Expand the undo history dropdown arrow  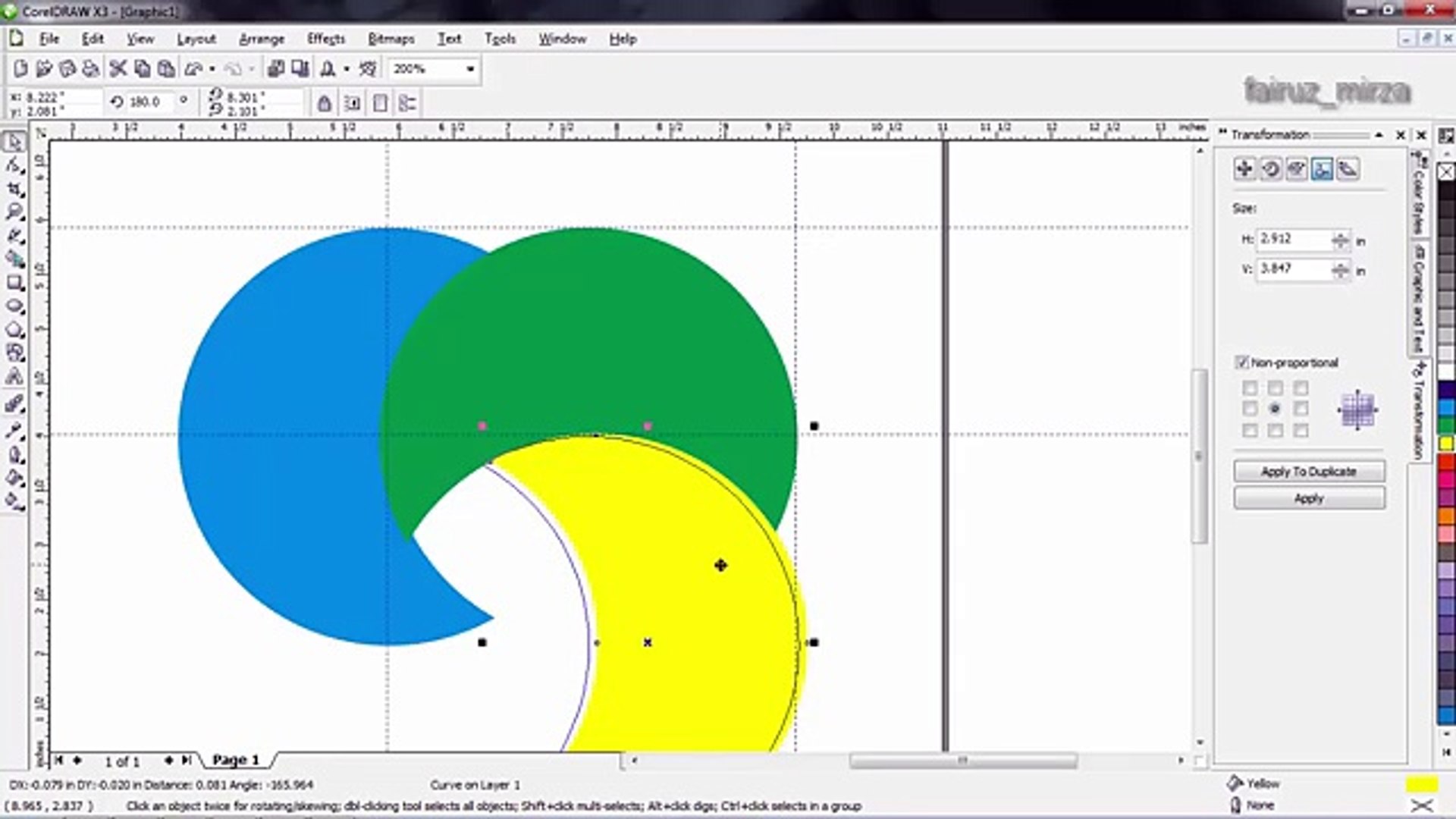pyautogui.click(x=212, y=69)
